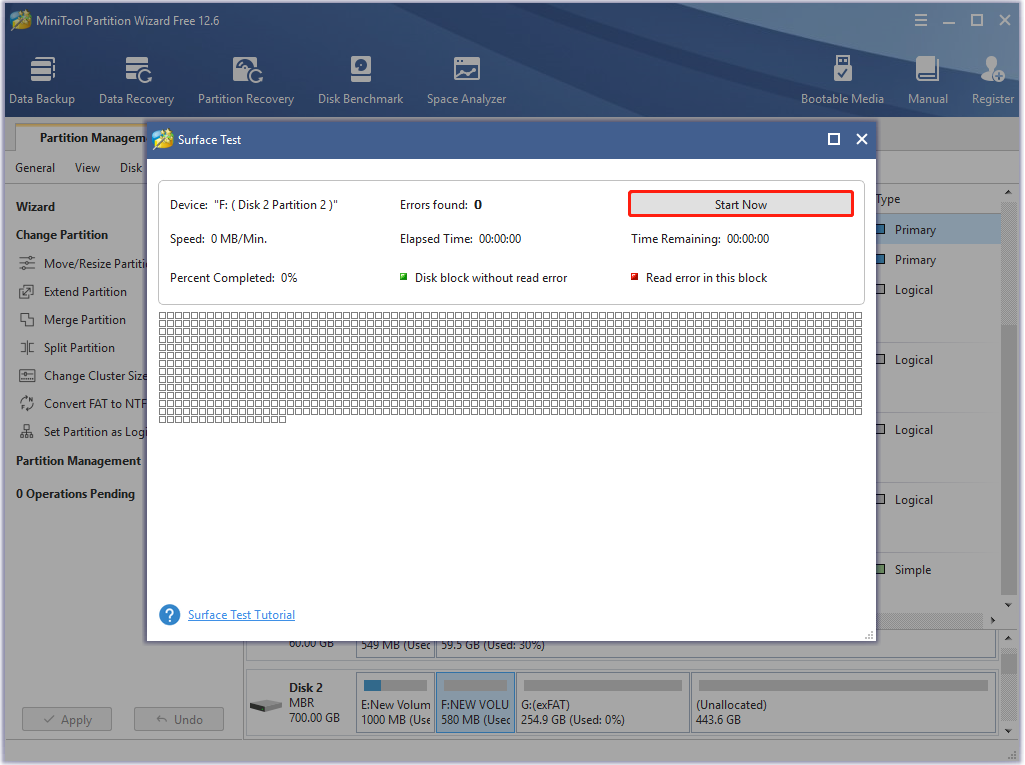Close the Surface Test dialog
The image size is (1025, 765).
pos(862,139)
